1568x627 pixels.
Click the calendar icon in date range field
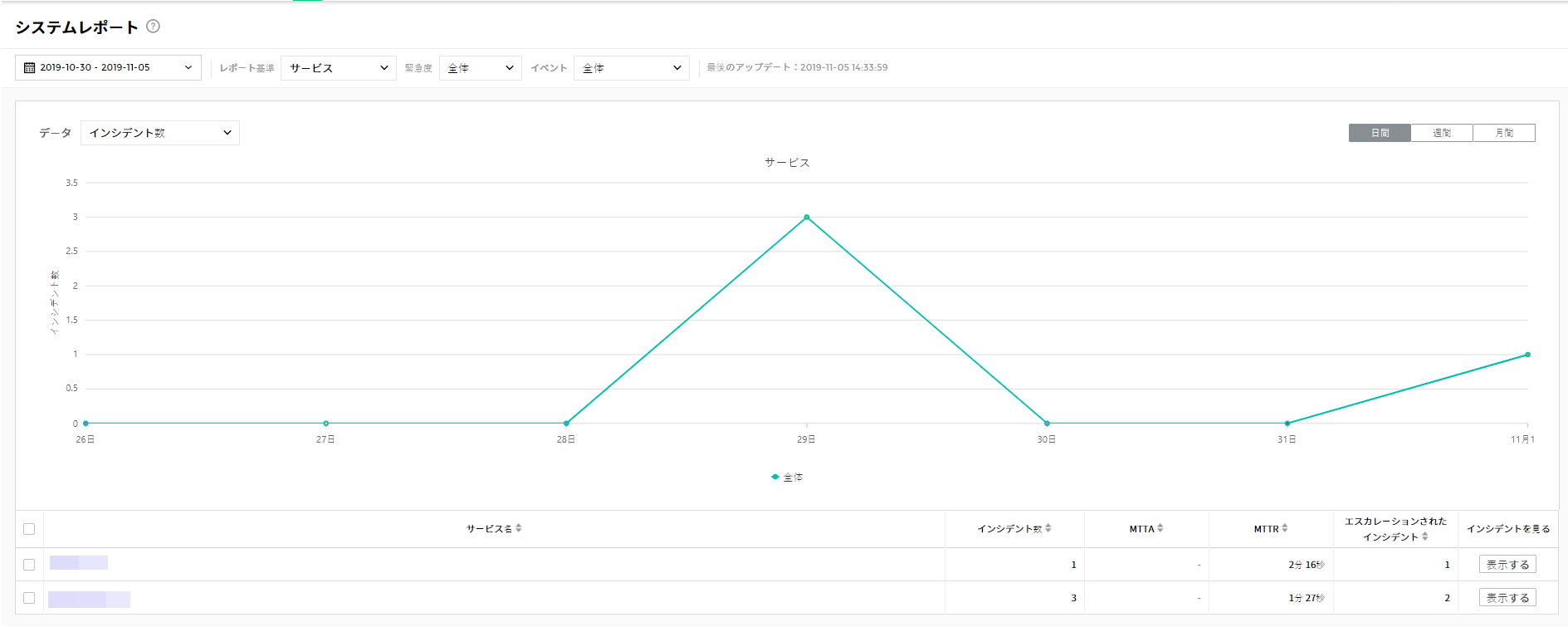pos(29,68)
